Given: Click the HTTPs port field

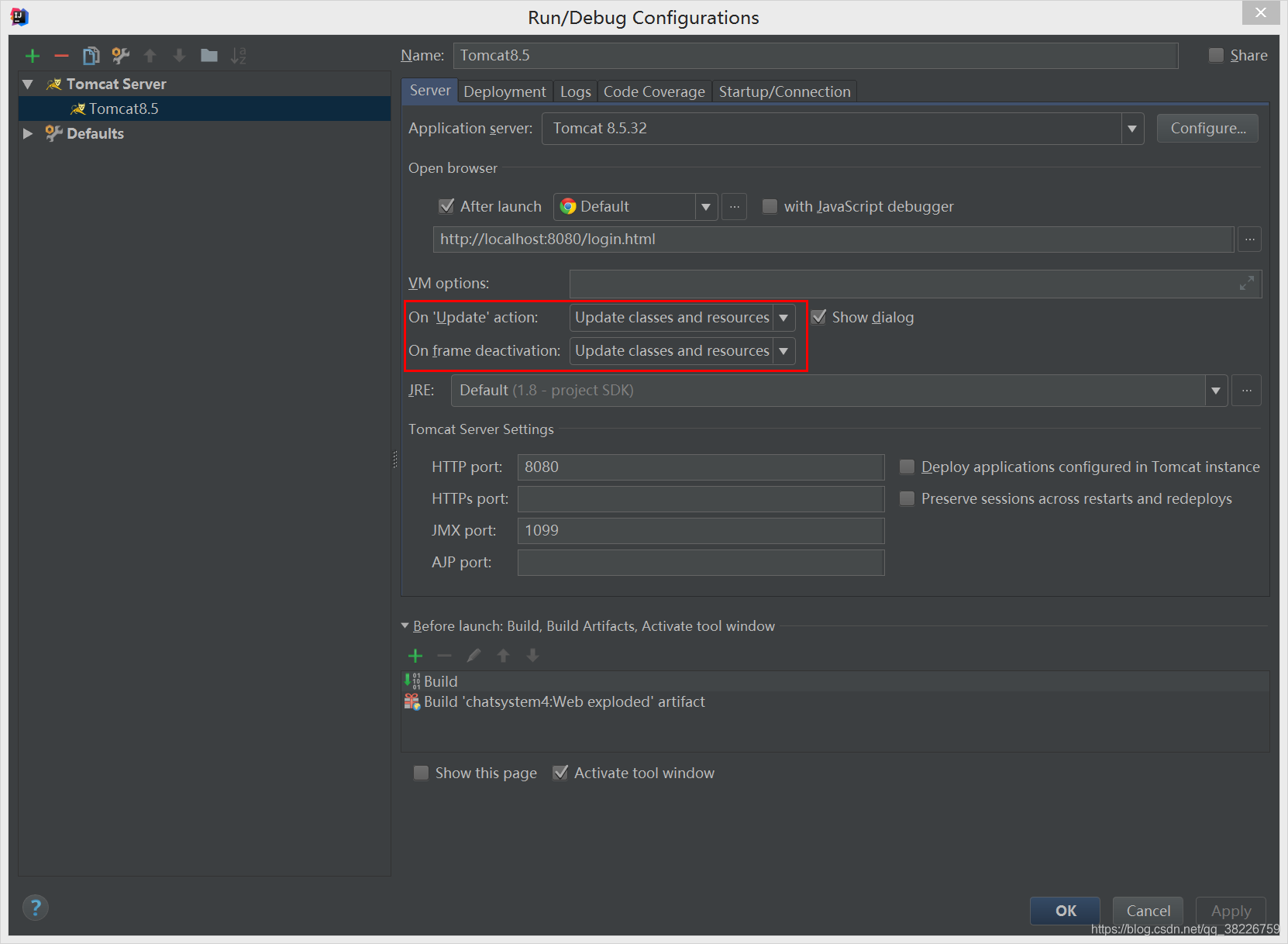Looking at the screenshot, I should click(x=701, y=499).
